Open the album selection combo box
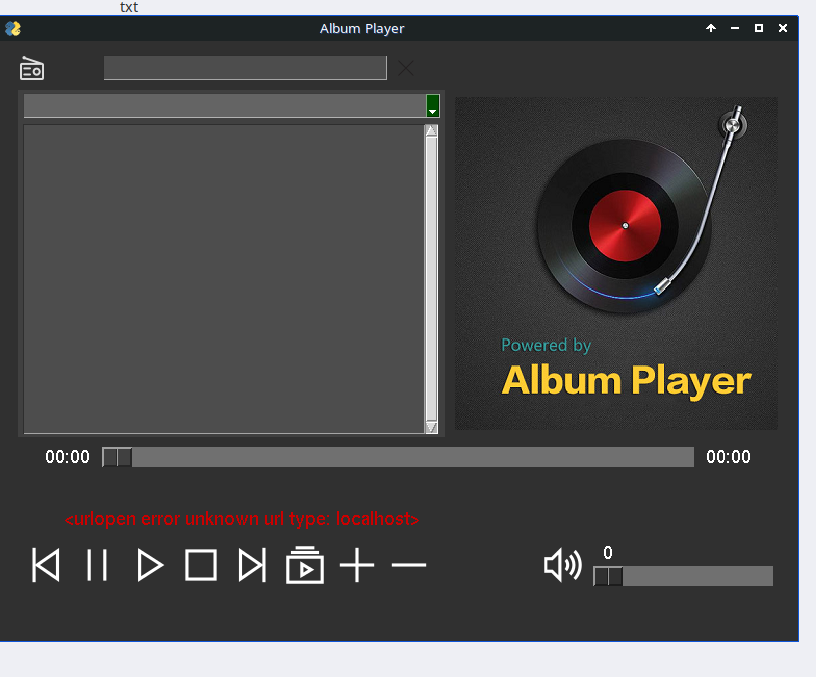The height and width of the screenshot is (677, 816). pyautogui.click(x=232, y=106)
